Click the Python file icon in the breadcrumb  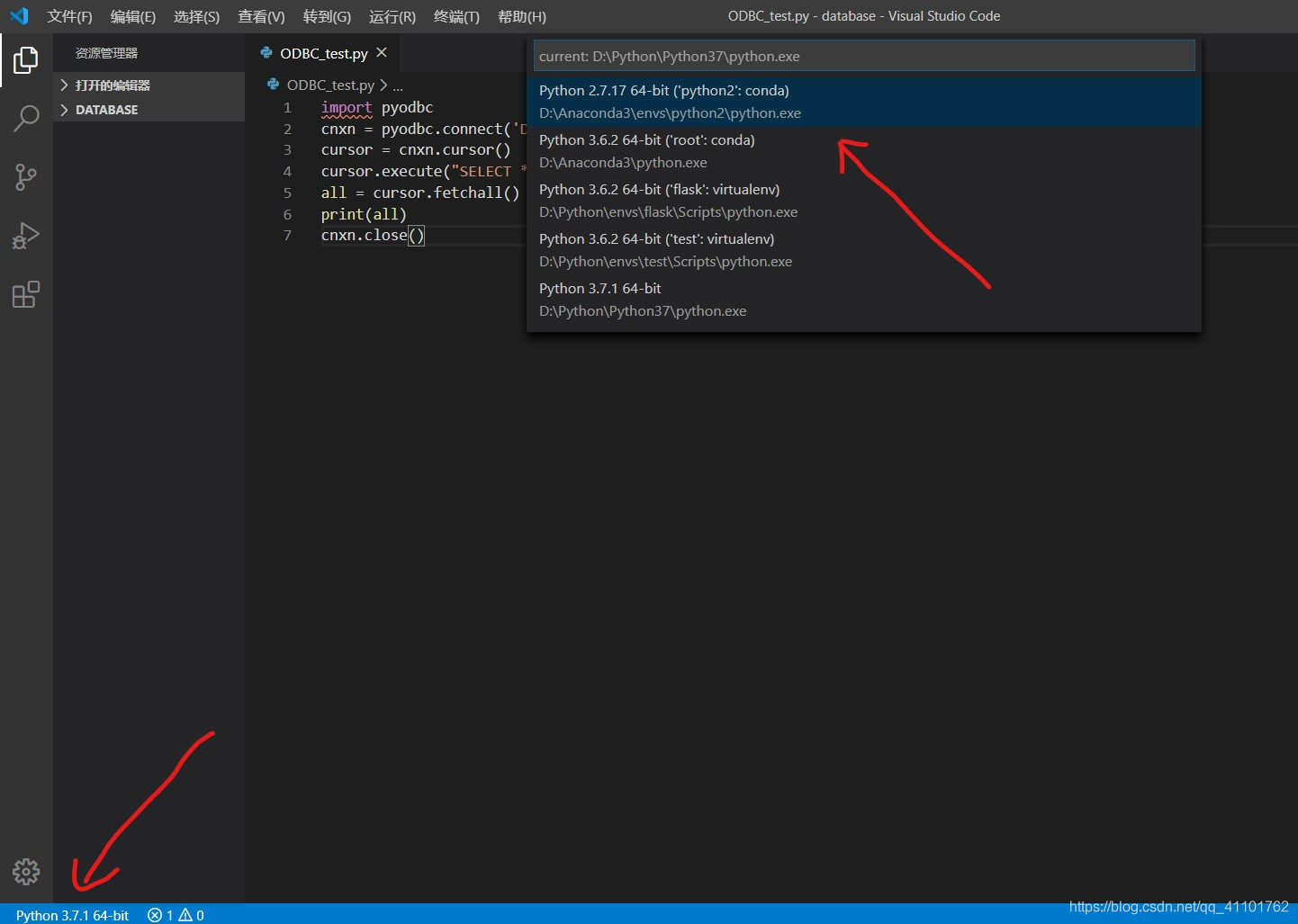pyautogui.click(x=273, y=85)
